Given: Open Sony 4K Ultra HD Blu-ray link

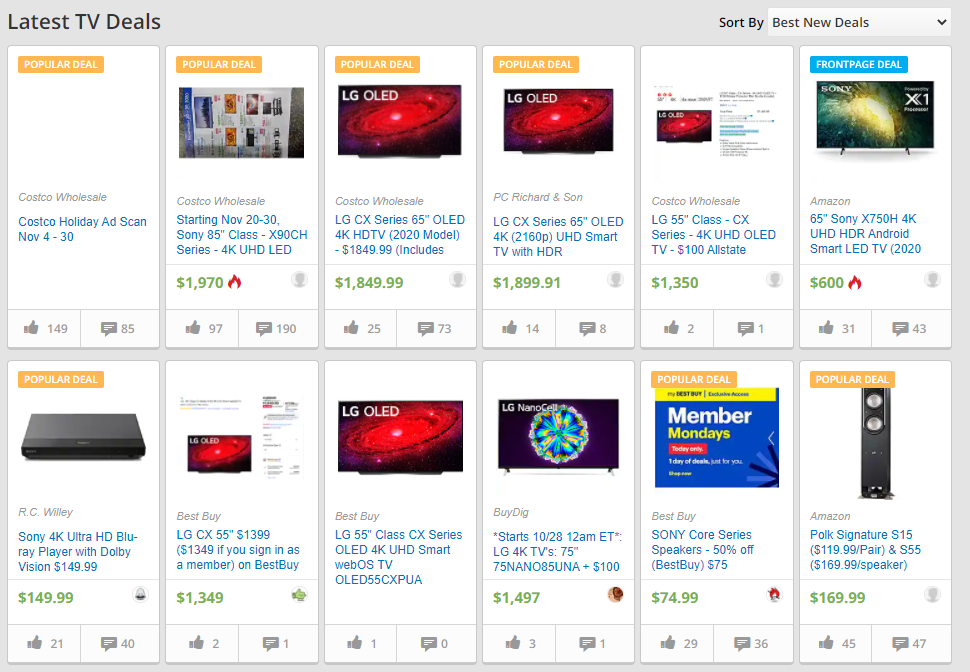Looking at the screenshot, I should click(x=78, y=551).
